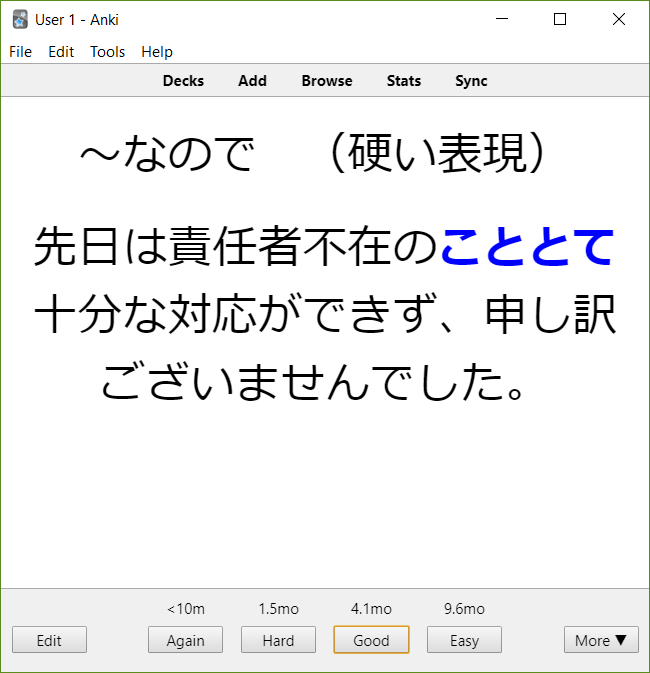Click the Anki app icon in title bar

coord(20,20)
